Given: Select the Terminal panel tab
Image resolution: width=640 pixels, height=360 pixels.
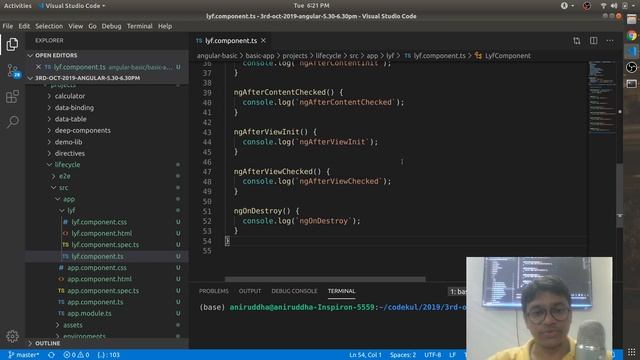Looking at the screenshot, I should point(342,291).
